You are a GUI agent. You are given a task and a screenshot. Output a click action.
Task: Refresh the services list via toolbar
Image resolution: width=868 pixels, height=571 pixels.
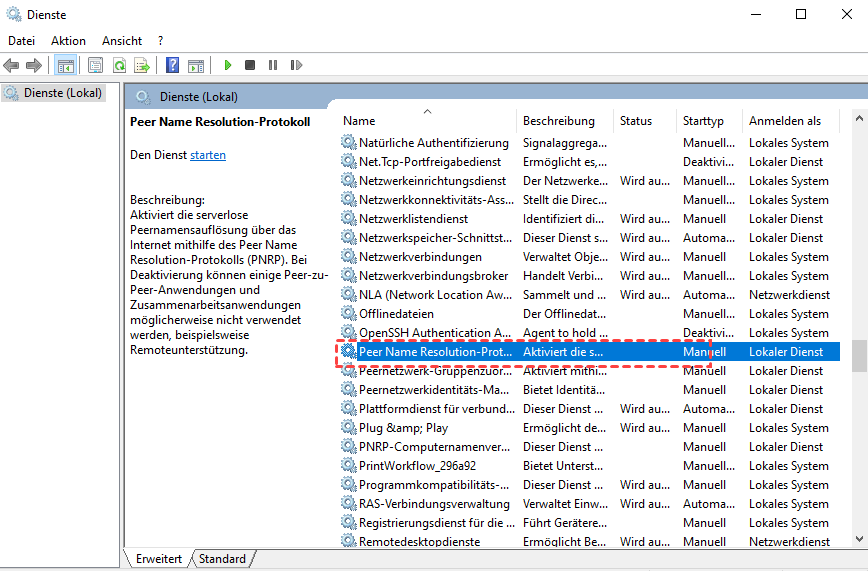click(x=119, y=65)
